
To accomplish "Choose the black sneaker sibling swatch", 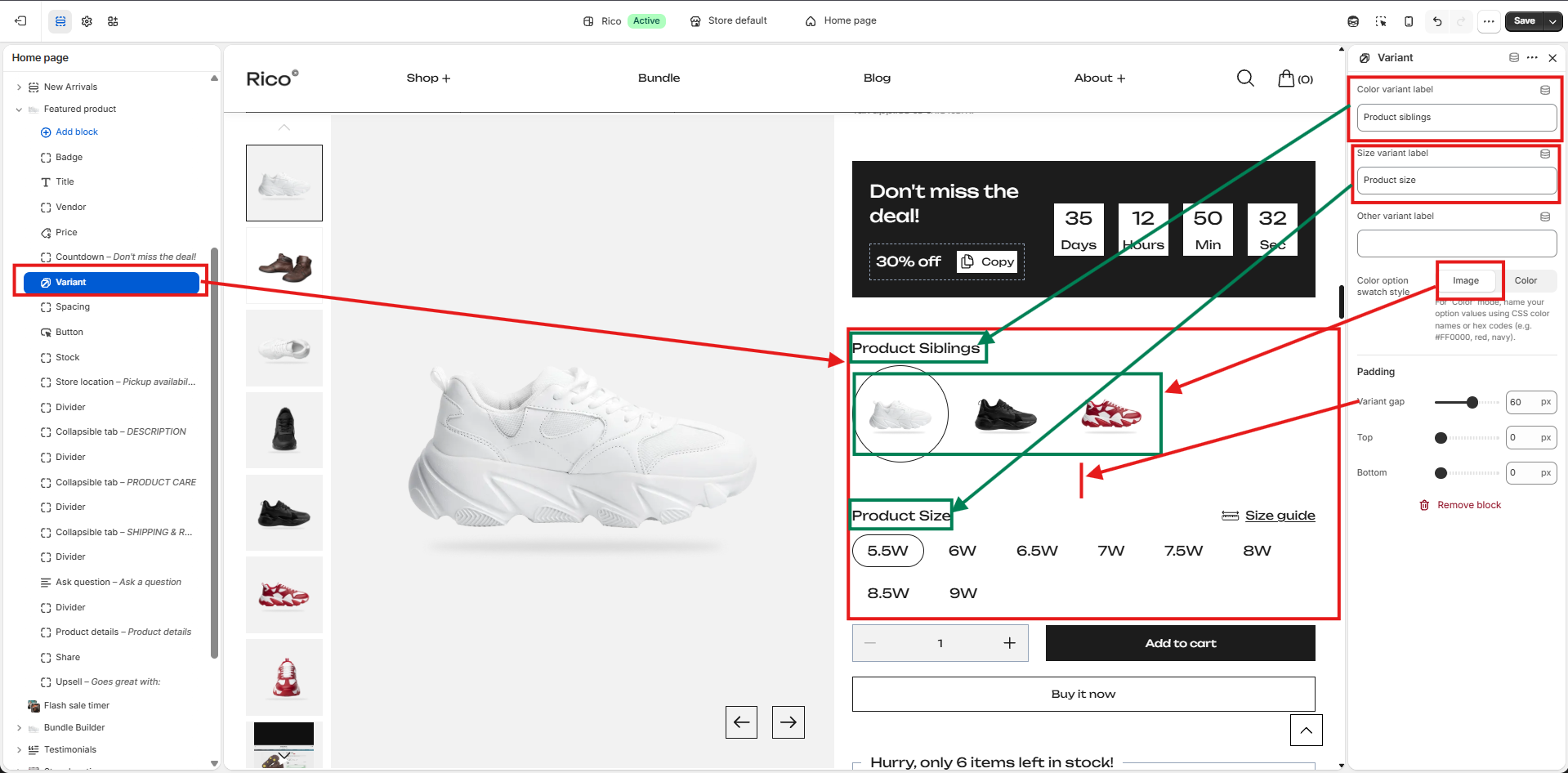I will click(1006, 414).
